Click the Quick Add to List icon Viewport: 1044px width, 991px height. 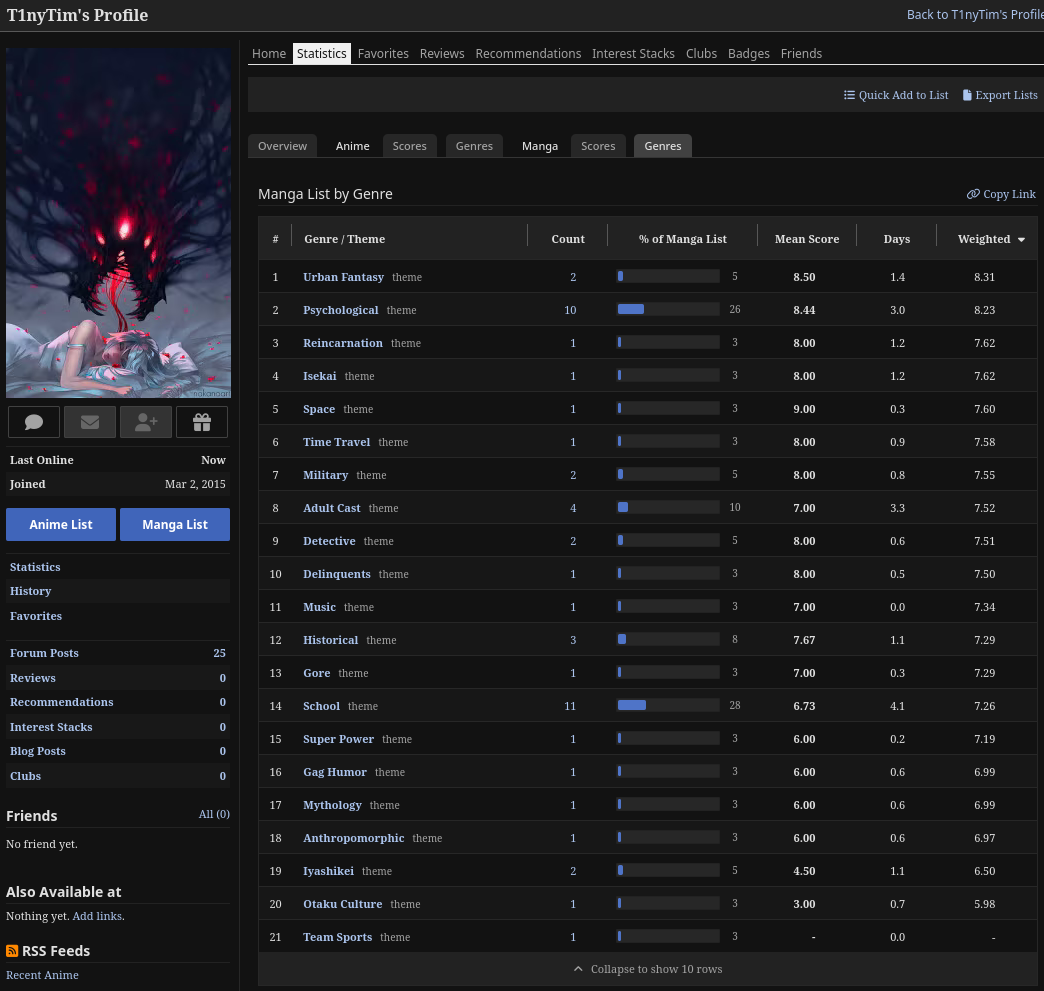click(849, 95)
